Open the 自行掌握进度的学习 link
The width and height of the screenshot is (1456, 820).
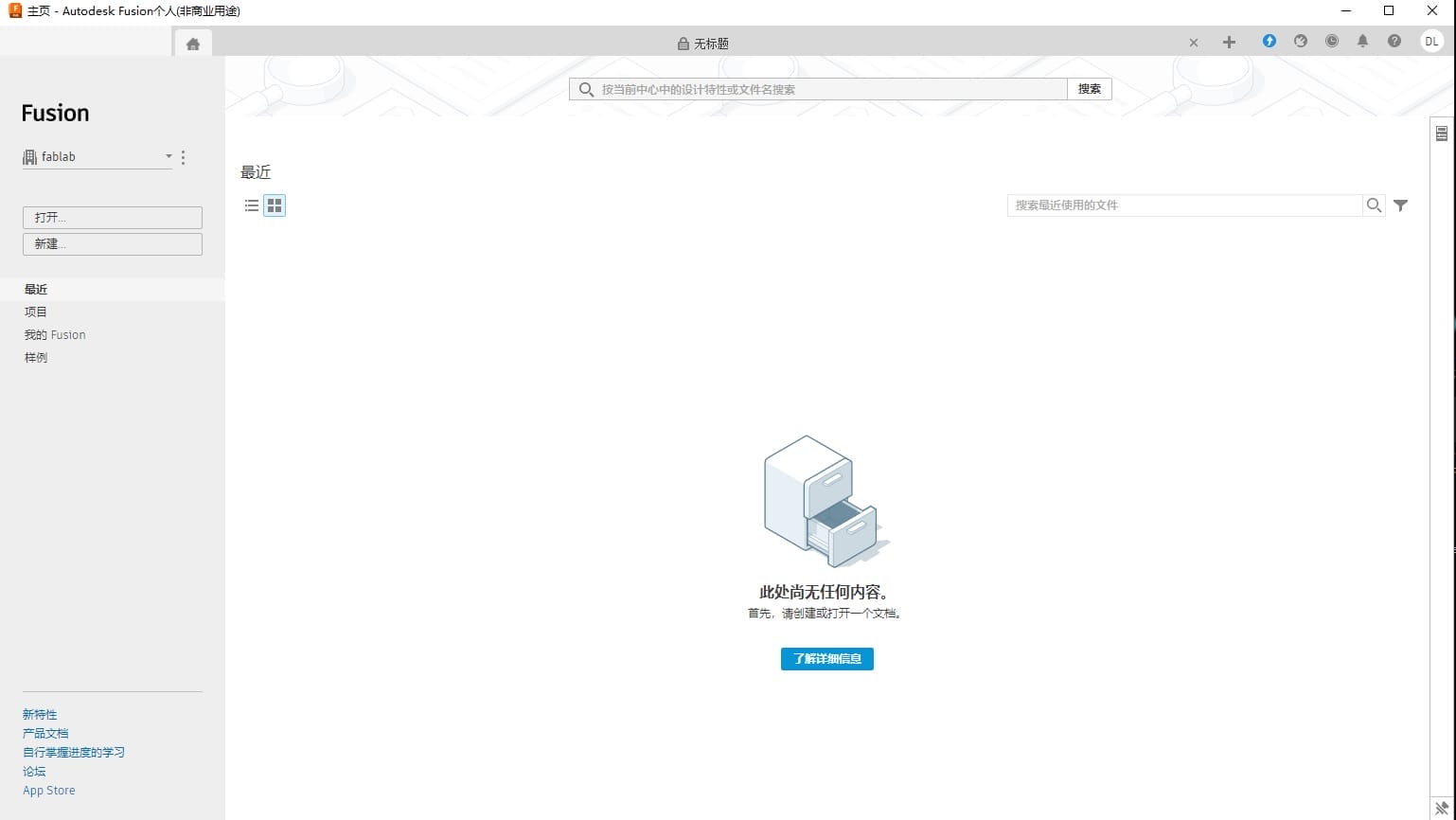(74, 753)
